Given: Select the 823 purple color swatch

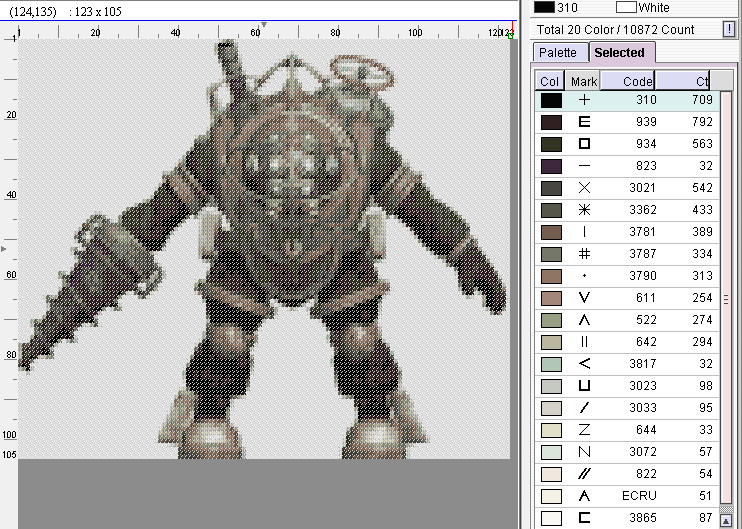Looking at the screenshot, I should click(x=551, y=166).
